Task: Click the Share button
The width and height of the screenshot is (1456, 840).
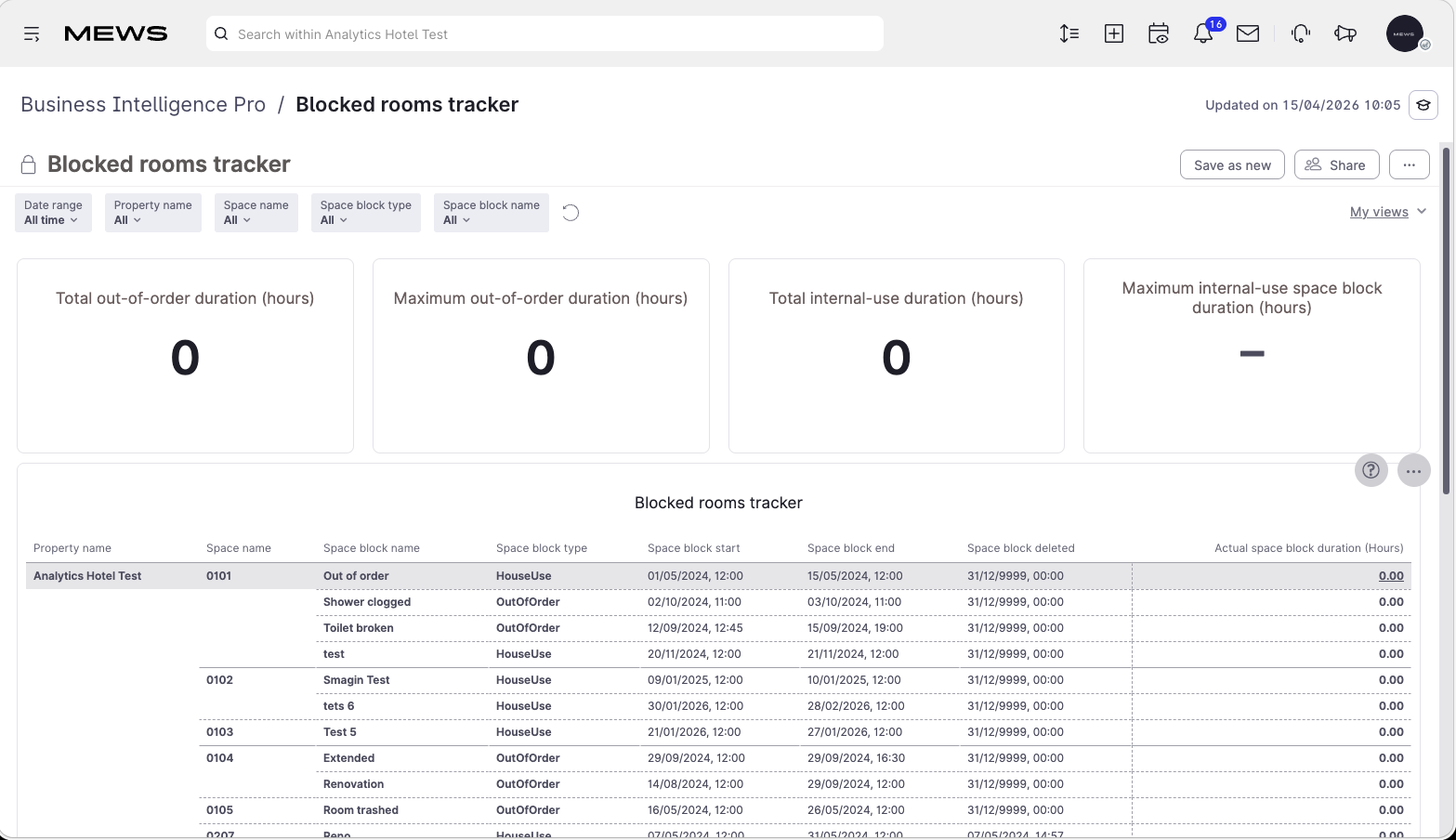Action: click(x=1336, y=164)
